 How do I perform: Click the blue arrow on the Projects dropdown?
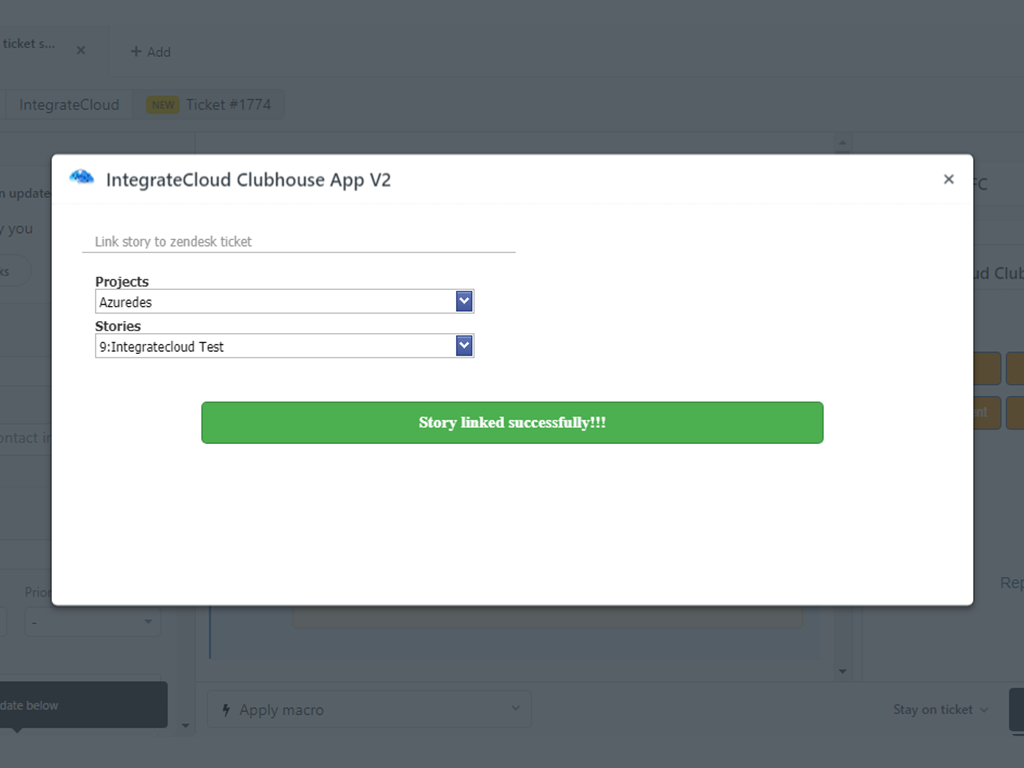[464, 302]
